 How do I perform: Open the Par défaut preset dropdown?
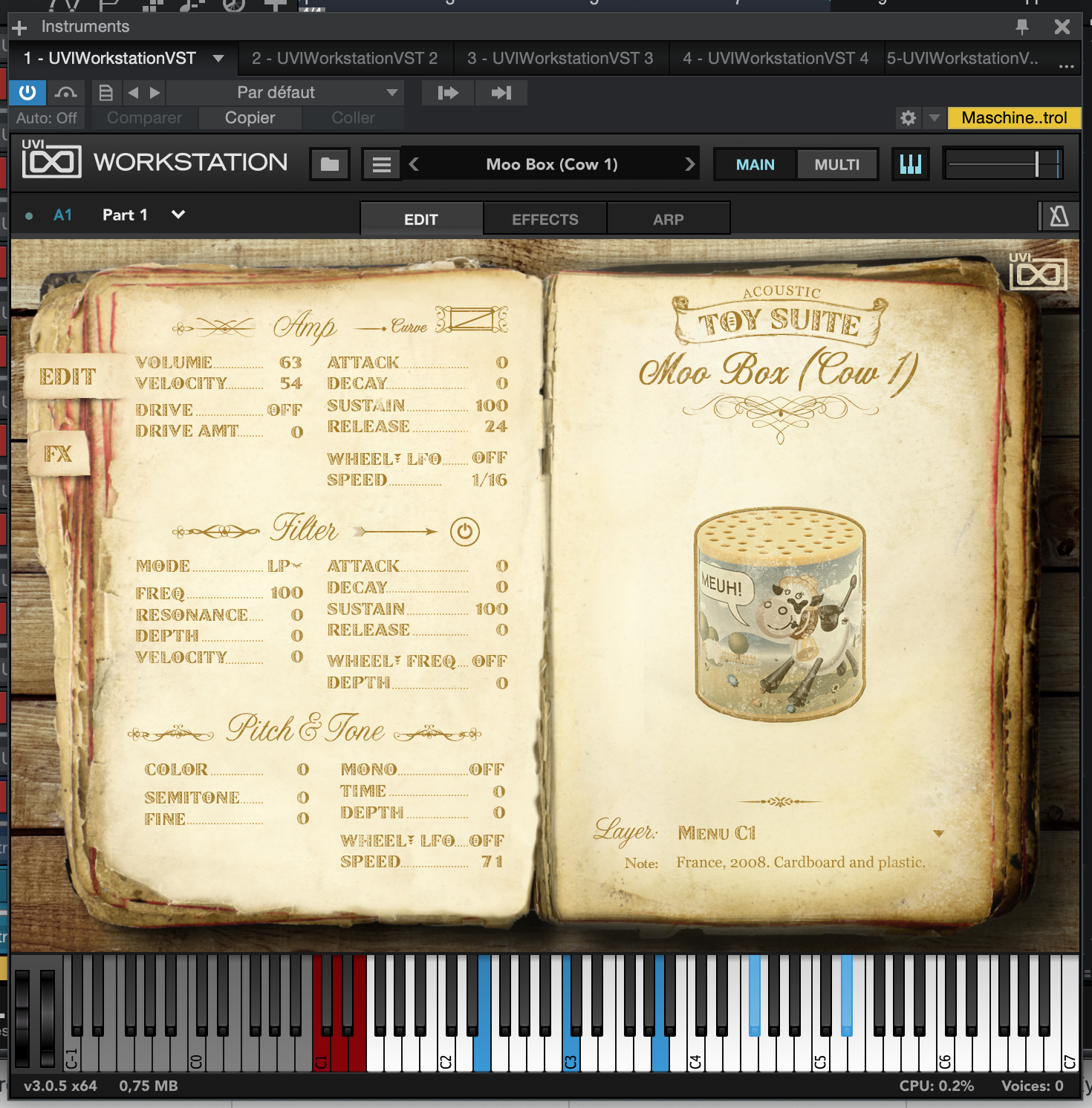click(x=285, y=93)
